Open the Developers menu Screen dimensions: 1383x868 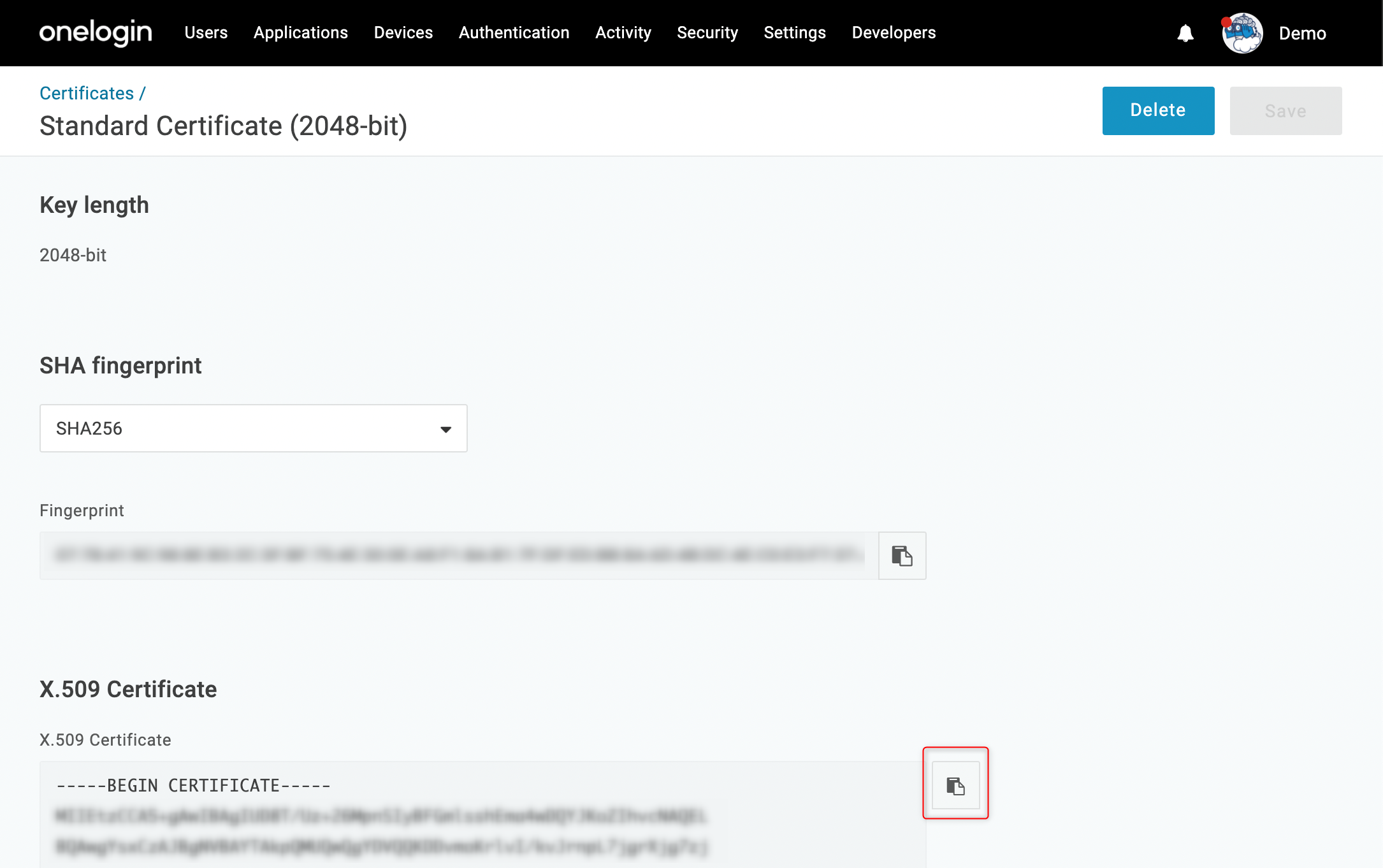click(894, 33)
